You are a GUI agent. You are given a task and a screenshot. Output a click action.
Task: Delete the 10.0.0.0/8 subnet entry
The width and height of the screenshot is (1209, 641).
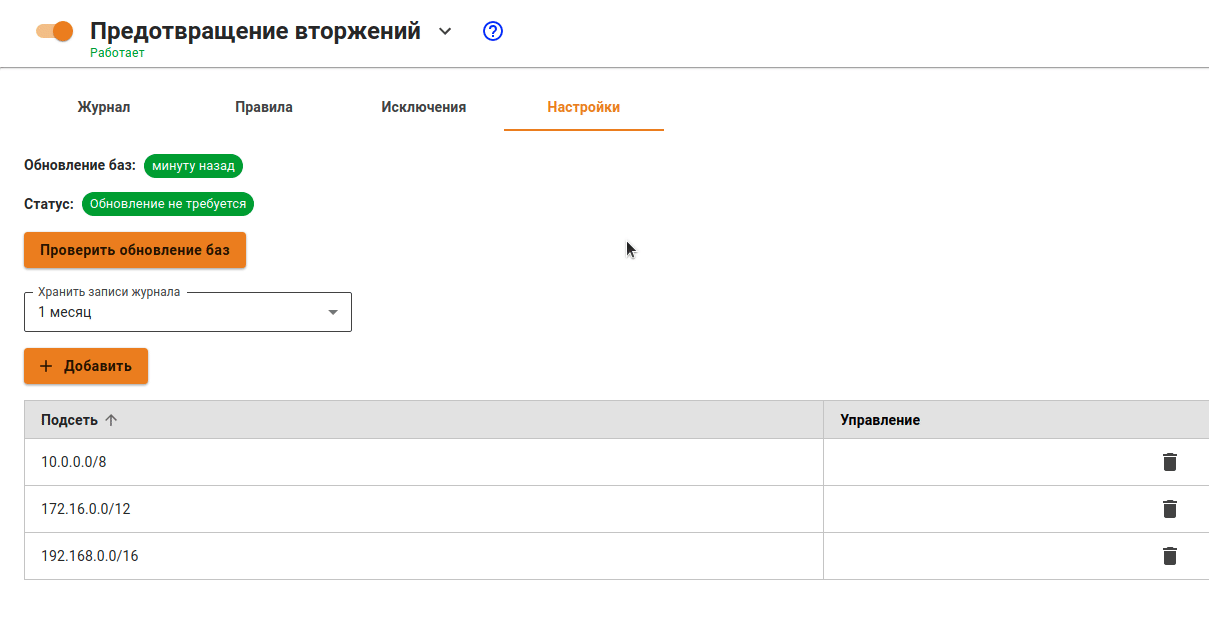[x=1169, y=462]
